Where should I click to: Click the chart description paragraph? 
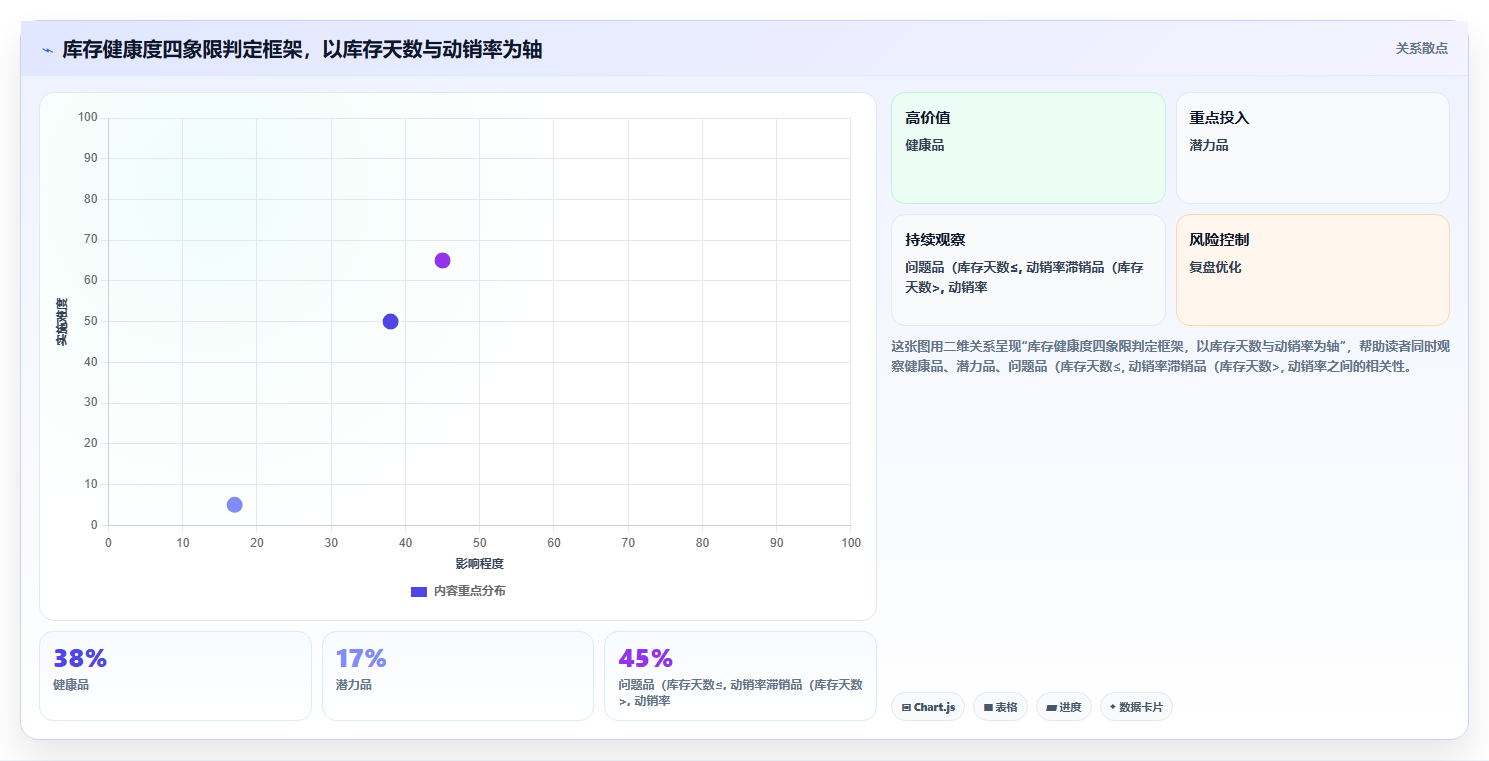point(1170,356)
